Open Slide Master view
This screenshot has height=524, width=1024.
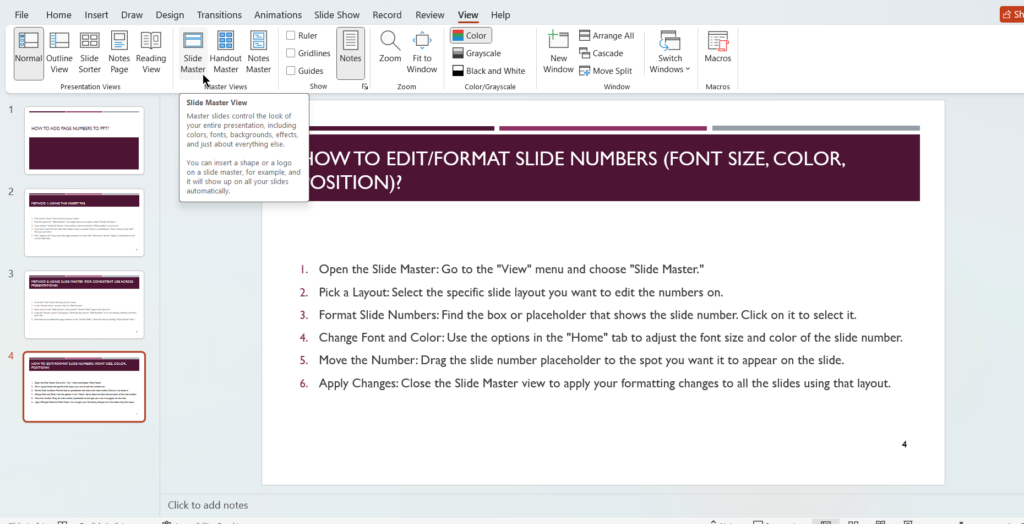pos(193,52)
